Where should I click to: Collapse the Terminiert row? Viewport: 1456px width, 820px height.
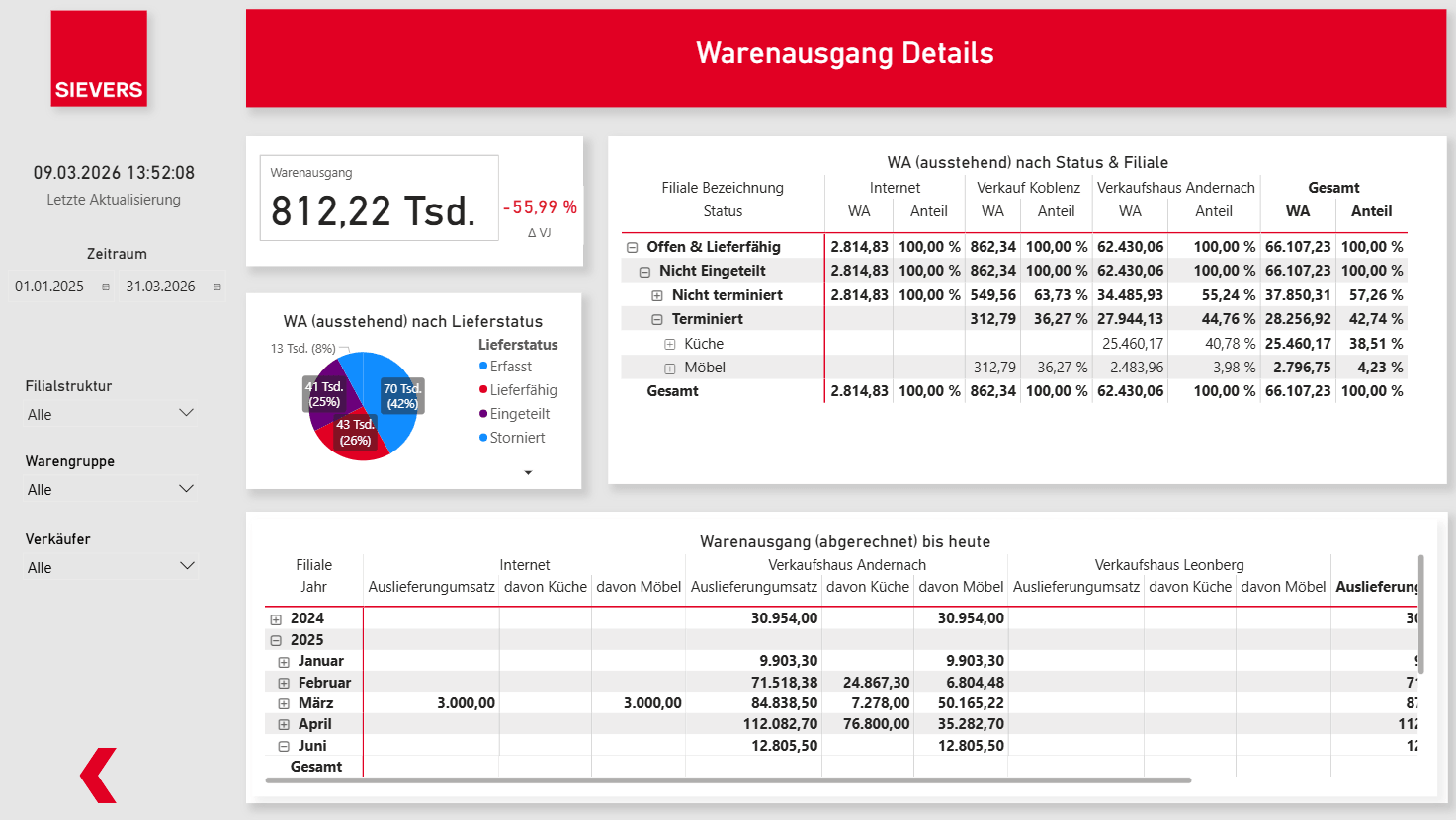pyautogui.click(x=657, y=320)
